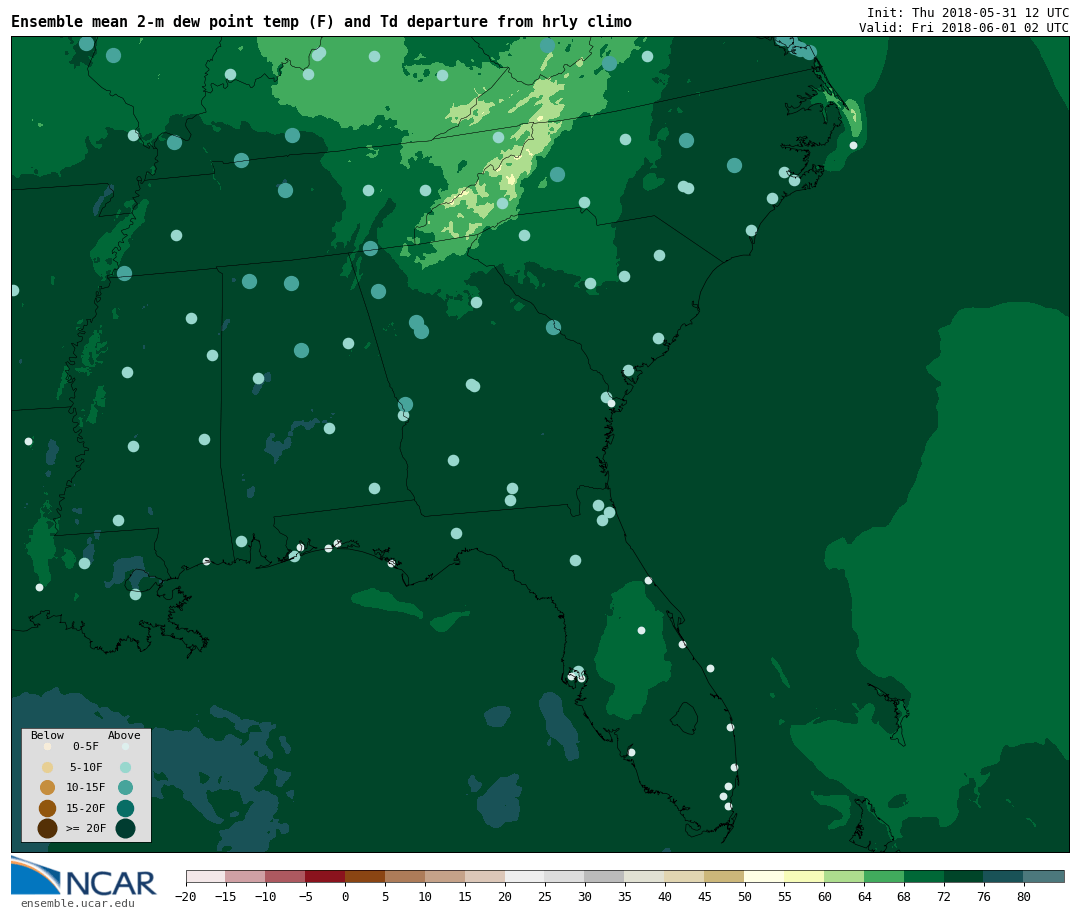
Task: Pick the color bar segment between 5 and 10
Action: coord(406,876)
